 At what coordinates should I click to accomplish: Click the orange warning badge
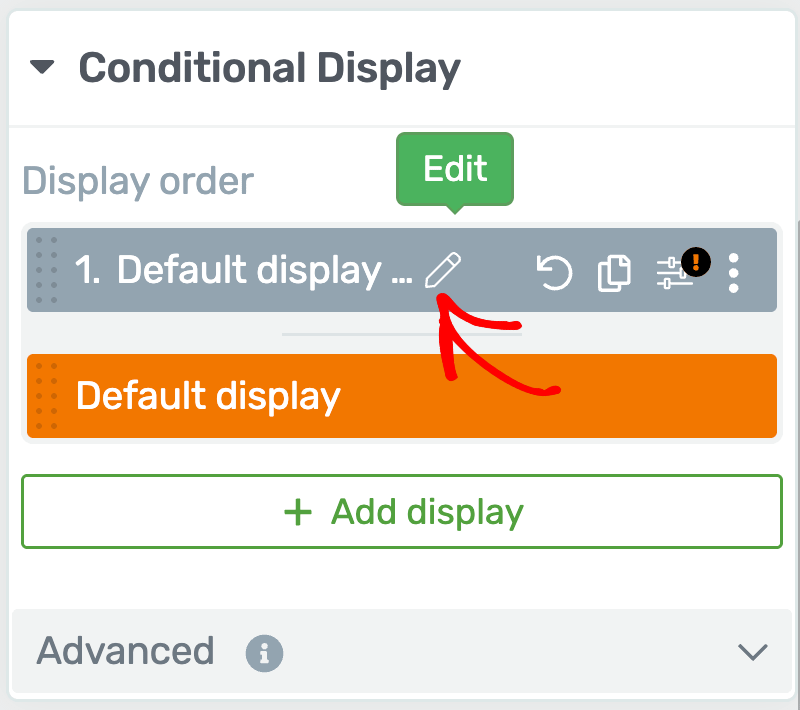(x=695, y=262)
